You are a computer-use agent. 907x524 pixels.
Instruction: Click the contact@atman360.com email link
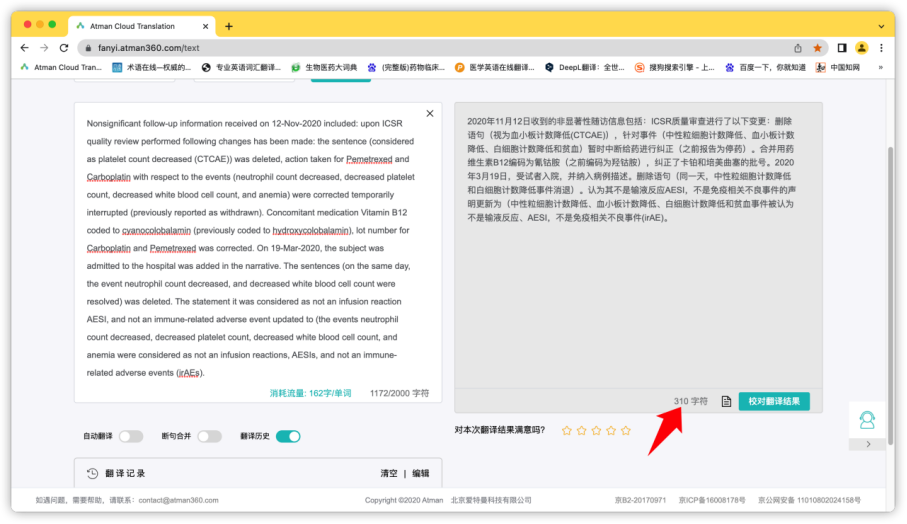178,500
